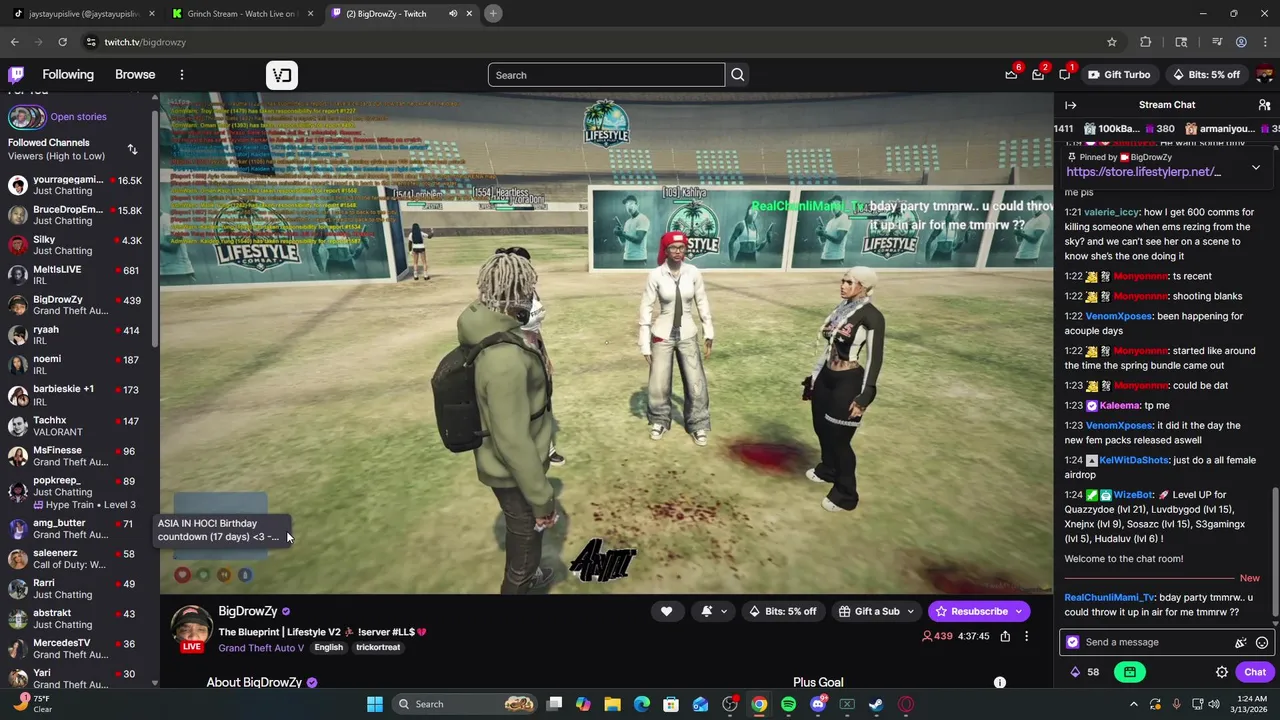This screenshot has width=1280, height=720.
Task: Click the Gift Turbo button
Action: [x=1119, y=75]
